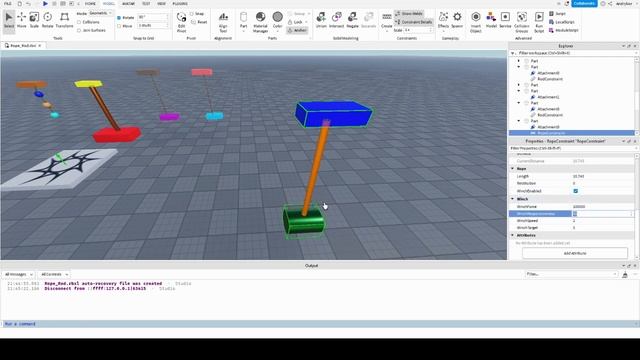Open the Edit Pivot tool

(x=181, y=22)
